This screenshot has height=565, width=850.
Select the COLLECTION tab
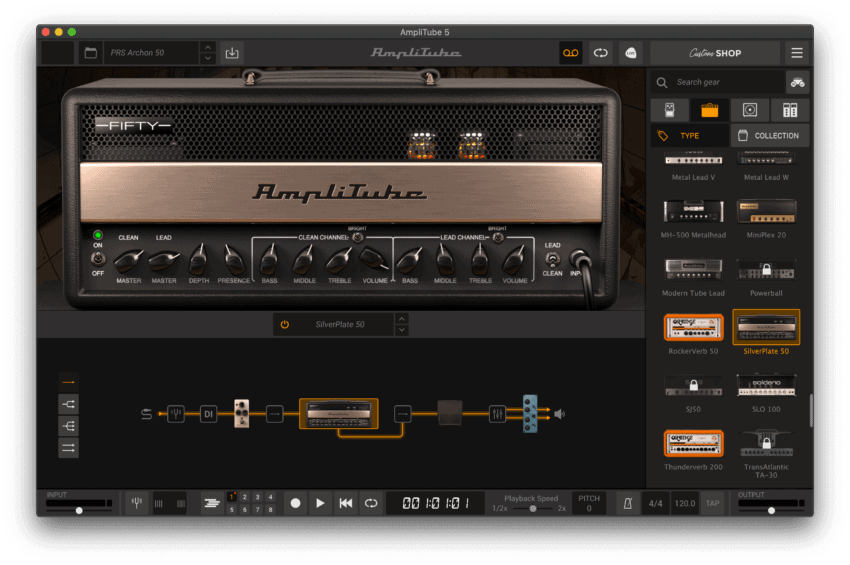point(770,136)
